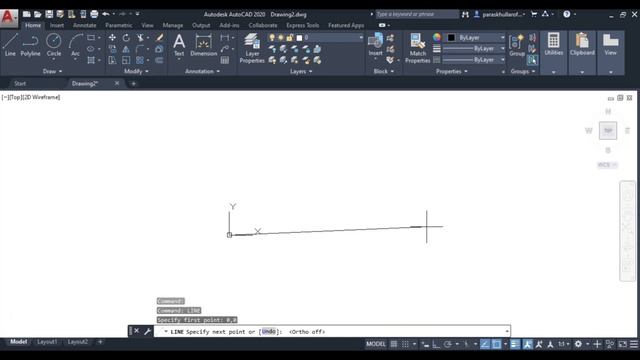Expand the Layers panel
The image size is (640, 360).
301,71
